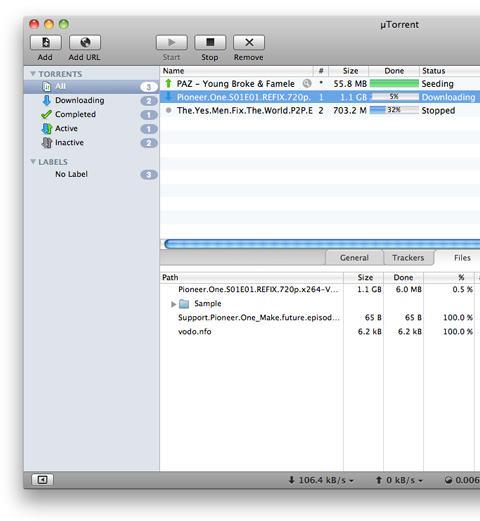Click the 0.006 ratio indicator in status bar

click(x=462, y=480)
